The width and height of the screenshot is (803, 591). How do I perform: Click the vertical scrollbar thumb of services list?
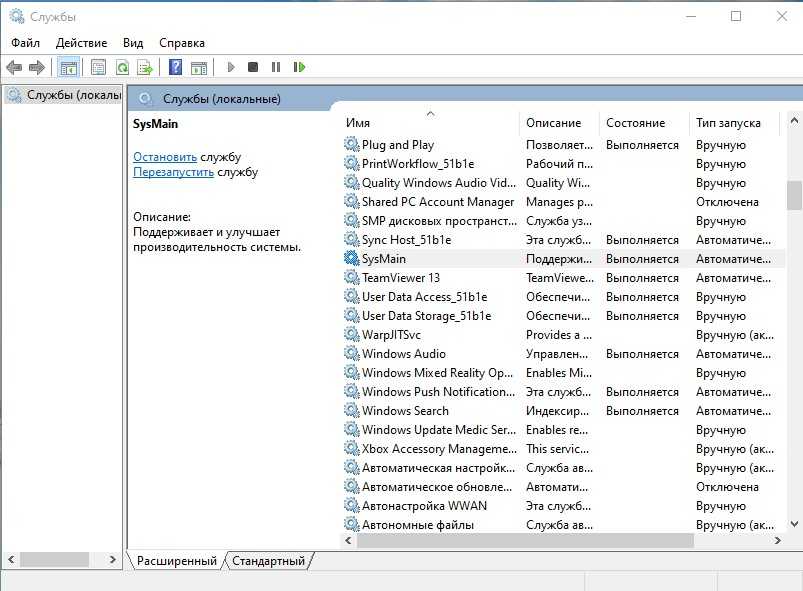point(794,195)
